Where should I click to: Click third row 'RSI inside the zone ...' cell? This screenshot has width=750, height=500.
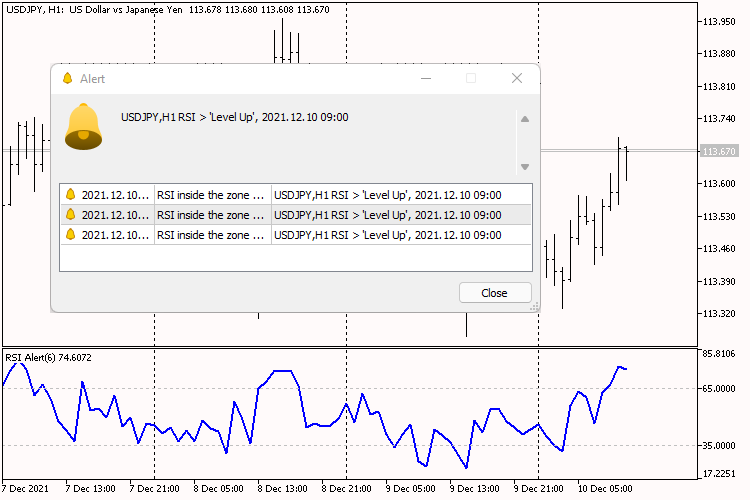[211, 235]
